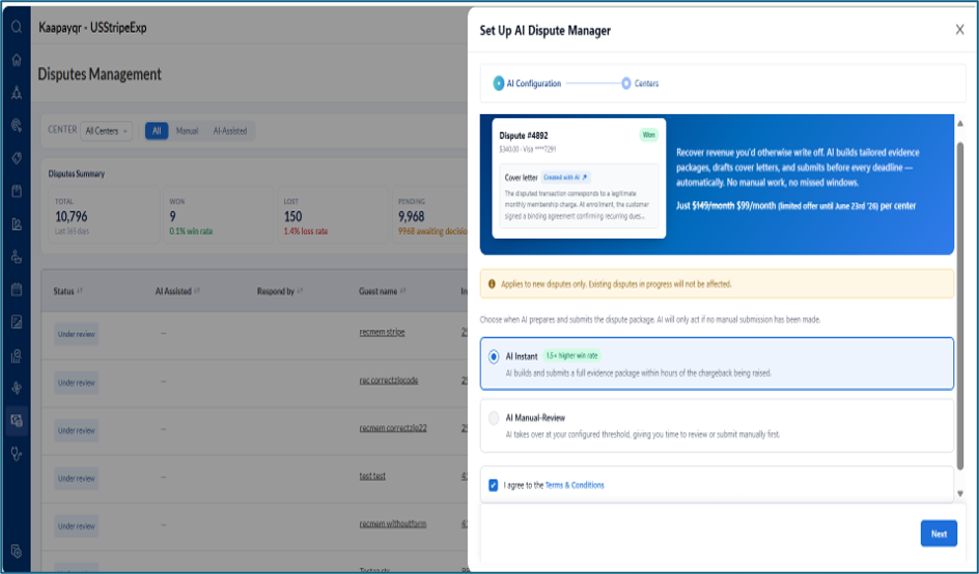979x574 pixels.
Task: Click the 'Created with AI' badge
Action: pos(565,177)
